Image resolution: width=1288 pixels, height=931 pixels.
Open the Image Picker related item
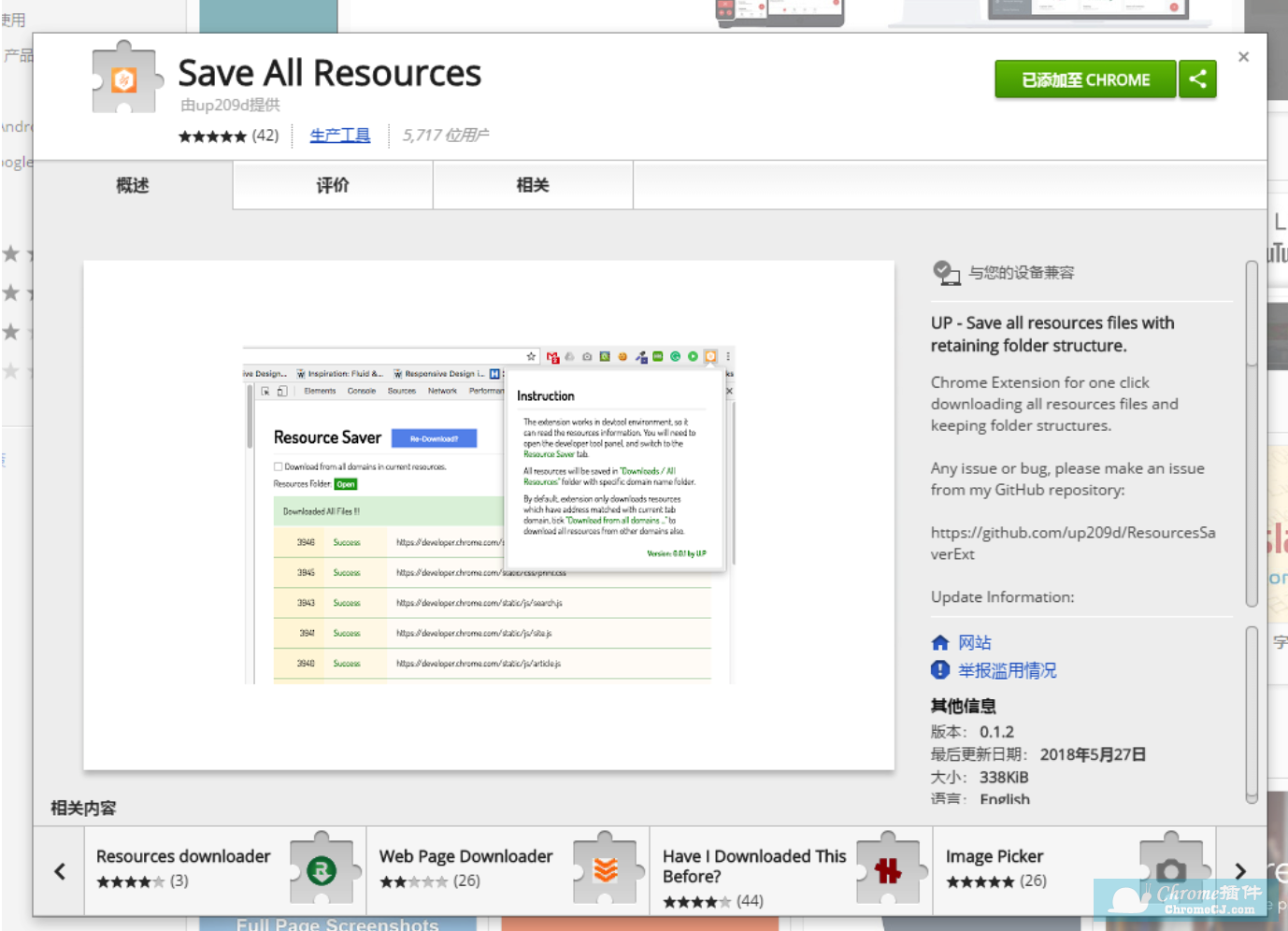pyautogui.click(x=1075, y=871)
